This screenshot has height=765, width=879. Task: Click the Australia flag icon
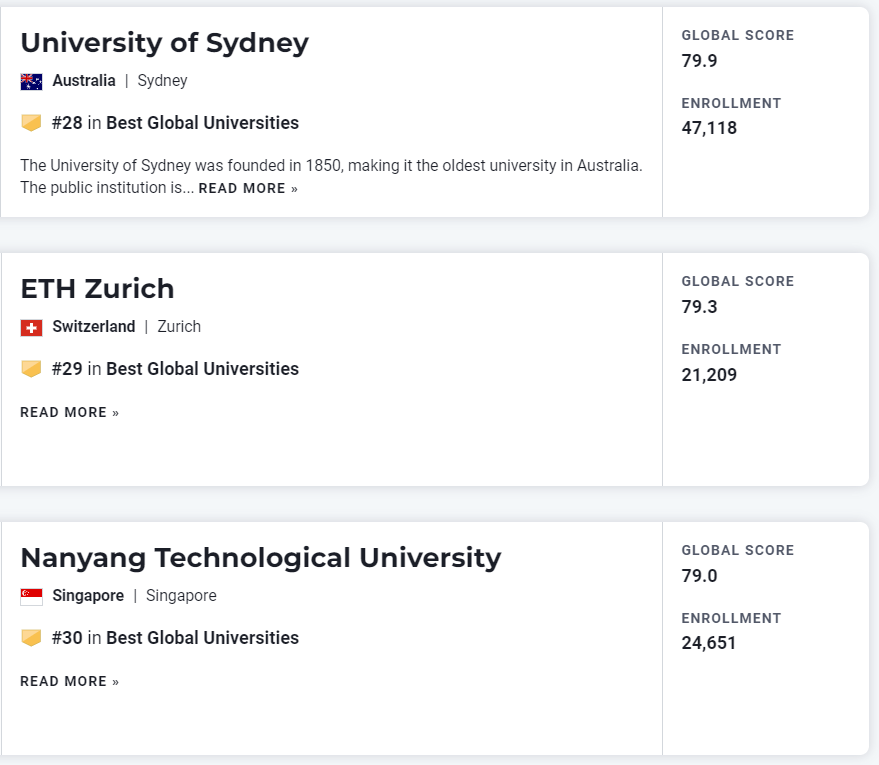[31, 81]
